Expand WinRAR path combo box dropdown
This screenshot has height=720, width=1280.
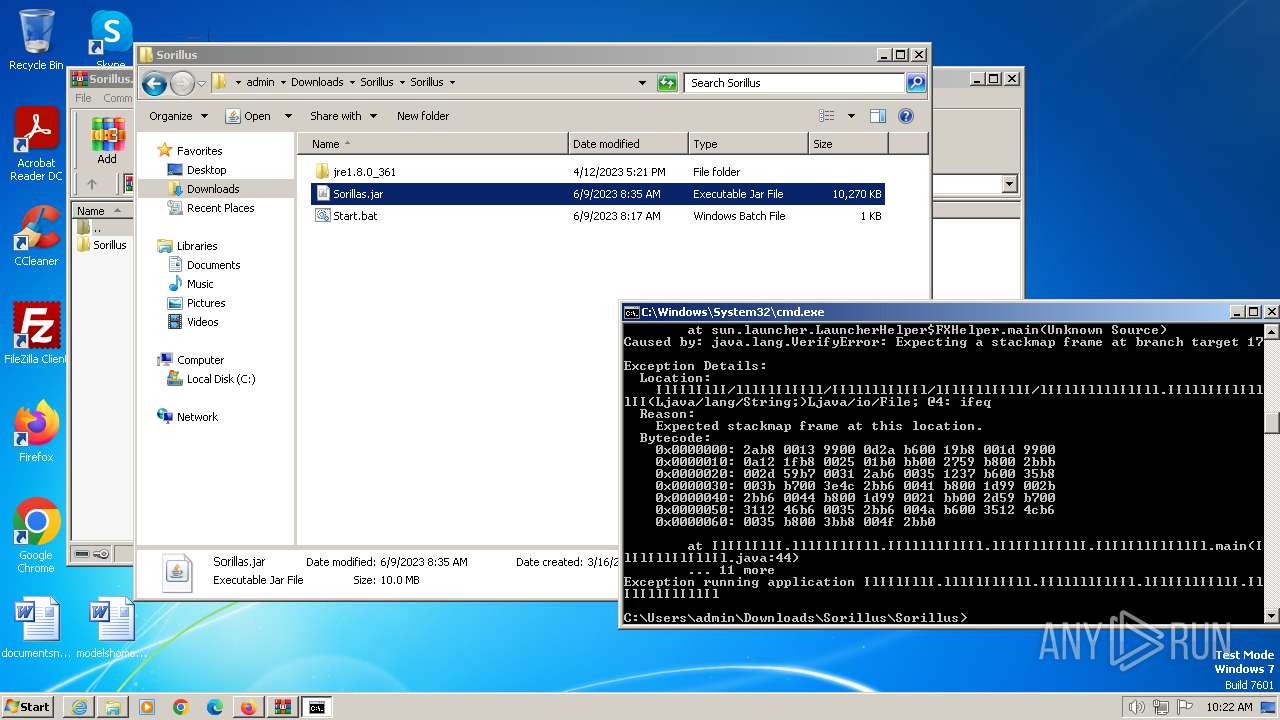[x=1009, y=184]
